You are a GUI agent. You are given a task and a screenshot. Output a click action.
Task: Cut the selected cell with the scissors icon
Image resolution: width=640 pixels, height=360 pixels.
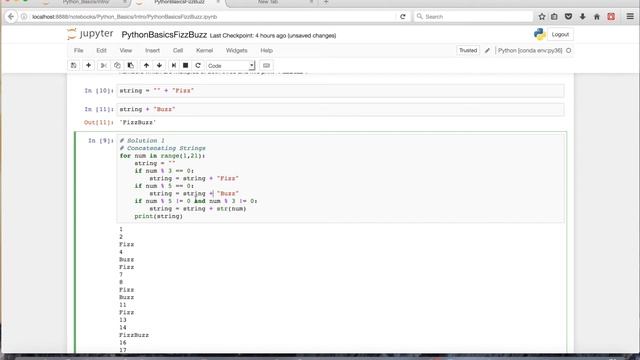(x=104, y=65)
